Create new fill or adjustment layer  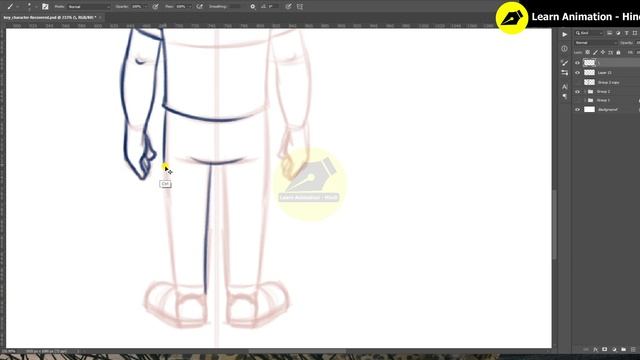(x=614, y=350)
